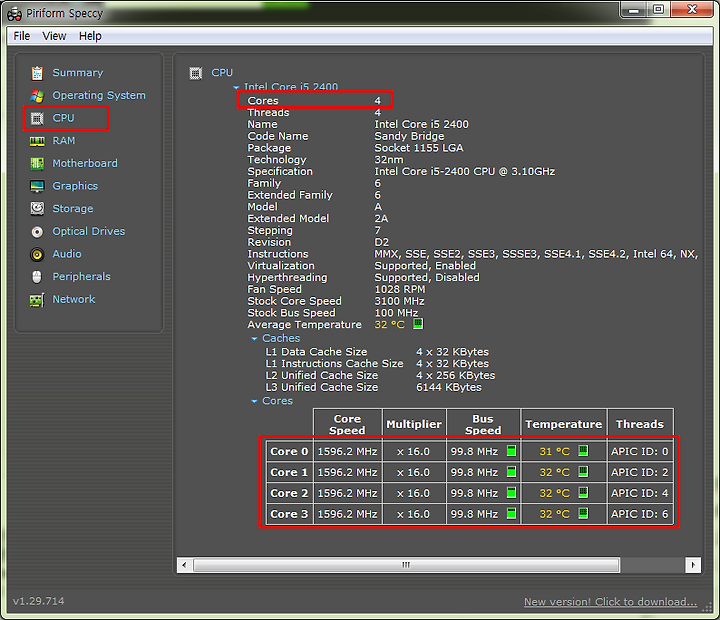Click the Multiplier column header
Image resolution: width=720 pixels, height=620 pixels.
click(x=414, y=424)
